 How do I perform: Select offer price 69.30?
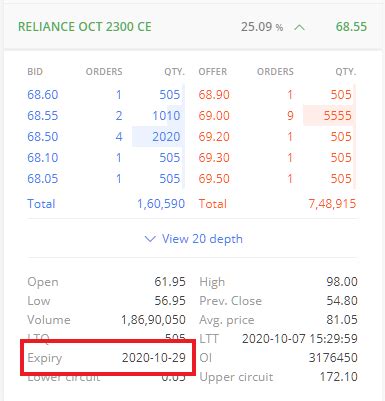pyautogui.click(x=214, y=158)
